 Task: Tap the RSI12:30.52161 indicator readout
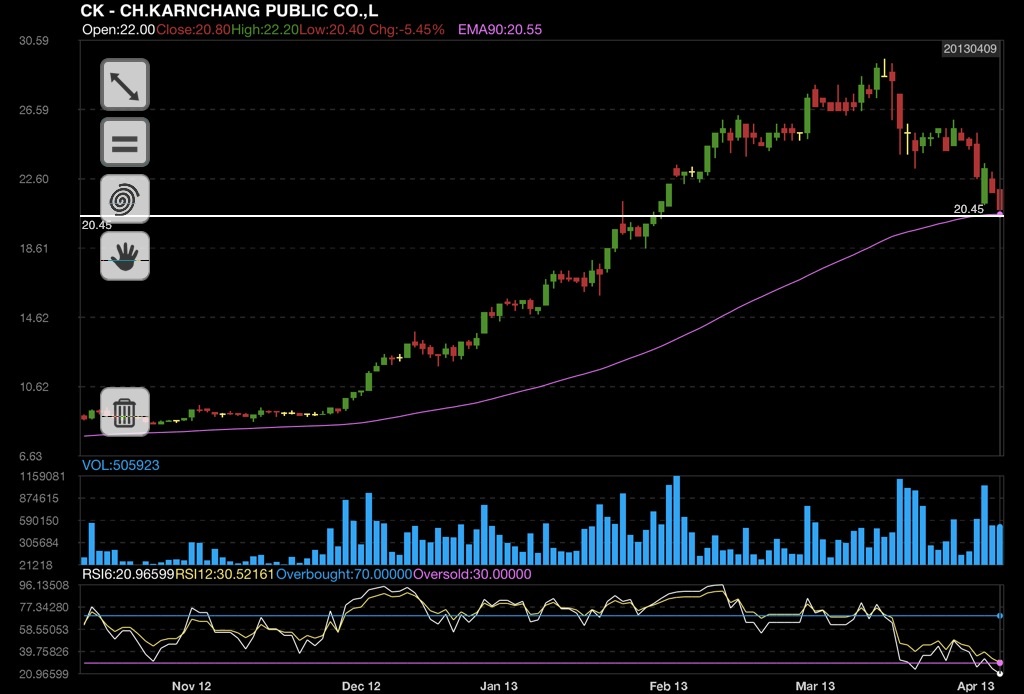point(225,575)
